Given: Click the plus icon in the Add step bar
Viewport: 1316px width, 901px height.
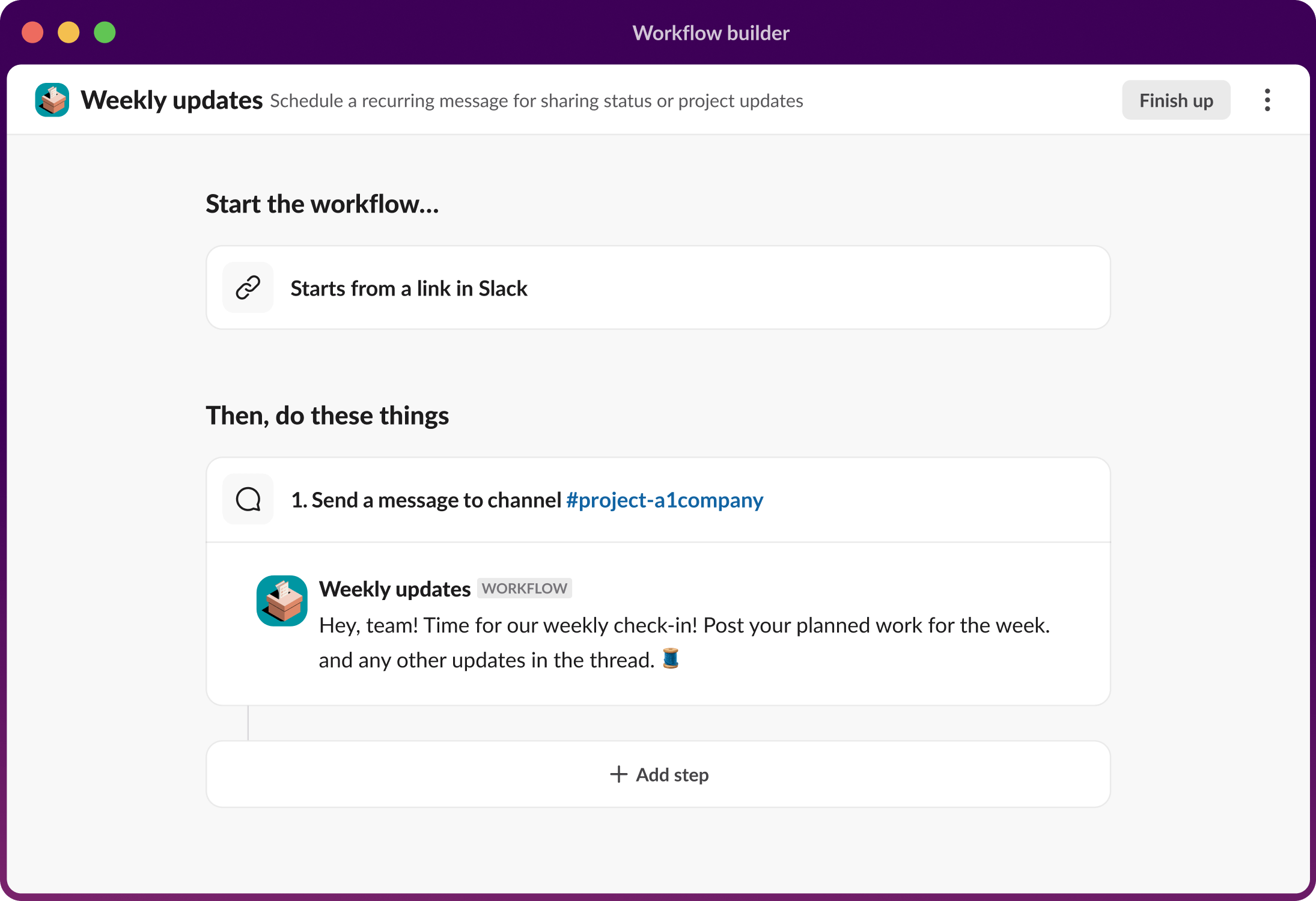Looking at the screenshot, I should [x=617, y=775].
